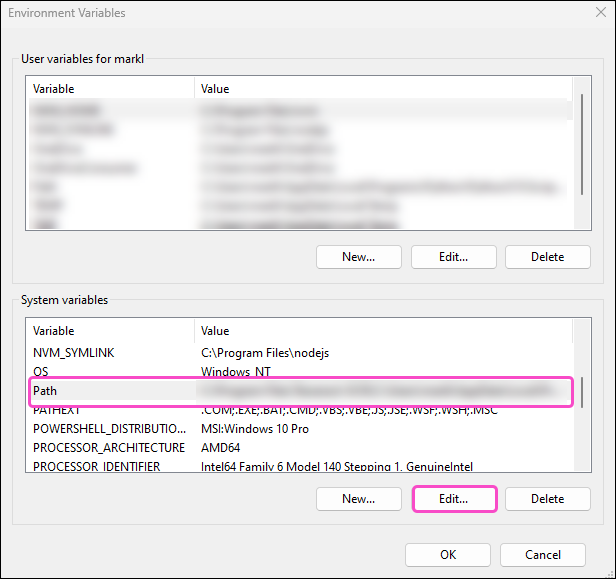Screen dimensions: 616x579
Task: Select the Path system variable row
Action: tap(301, 391)
